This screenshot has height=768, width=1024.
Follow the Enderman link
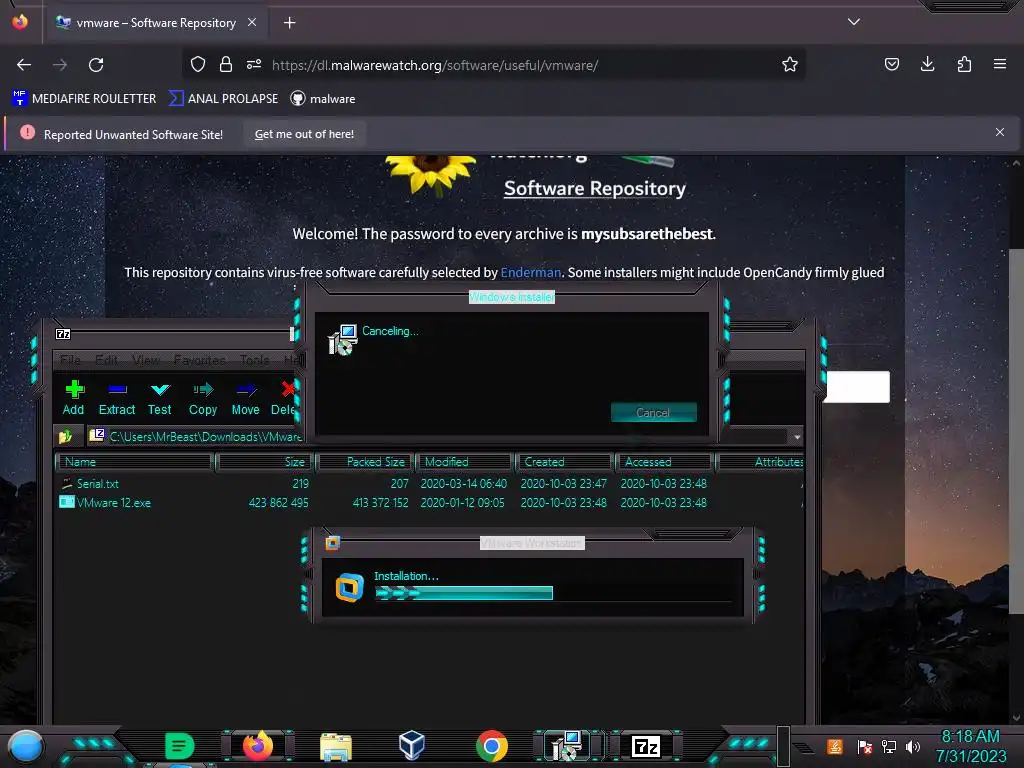[530, 272]
